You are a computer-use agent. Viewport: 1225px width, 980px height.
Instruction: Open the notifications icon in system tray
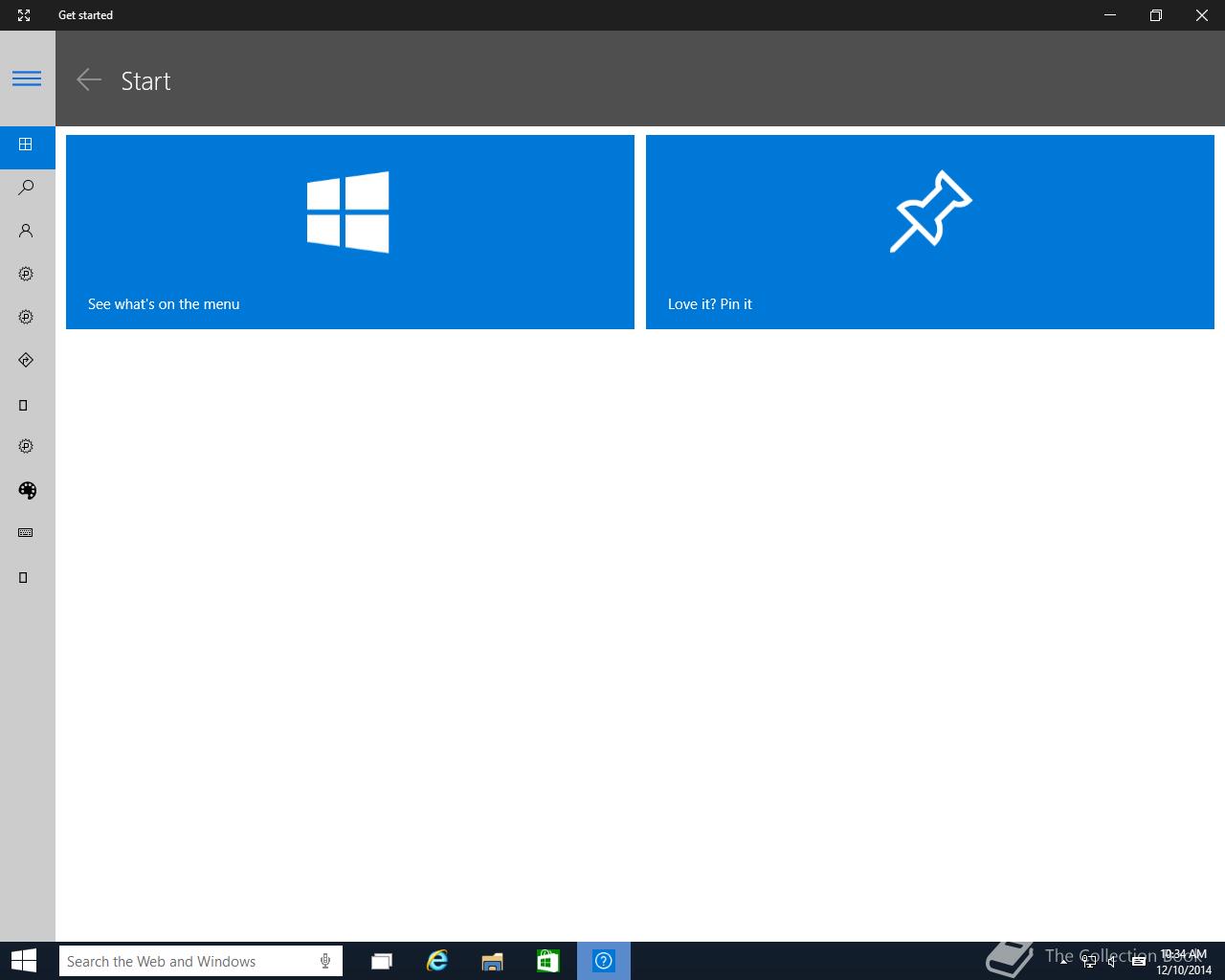(x=1139, y=961)
